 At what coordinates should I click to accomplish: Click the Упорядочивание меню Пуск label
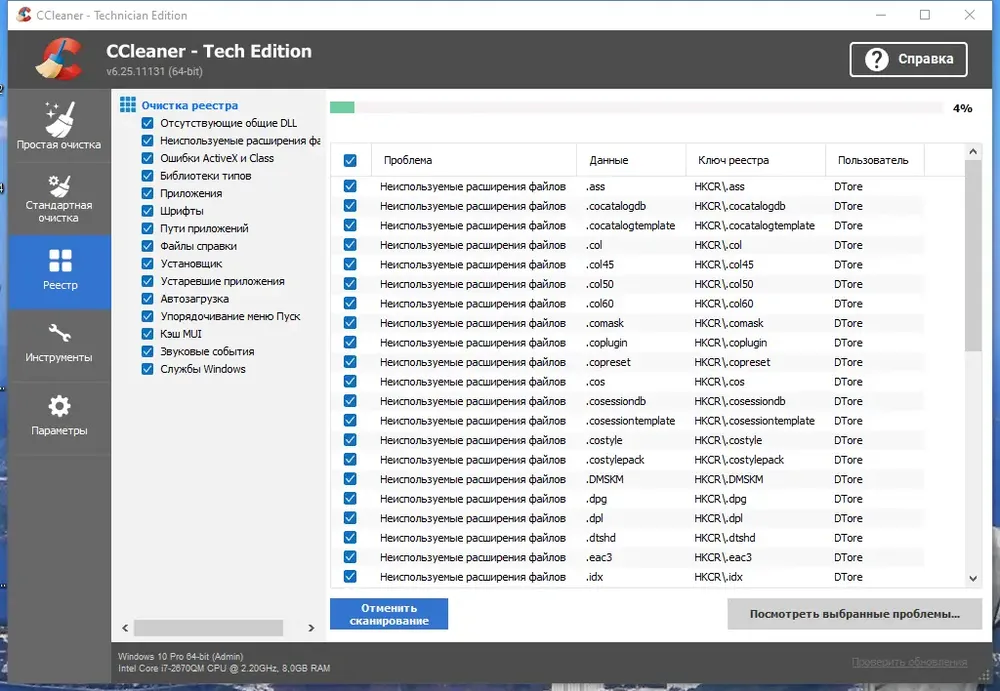click(x=230, y=316)
